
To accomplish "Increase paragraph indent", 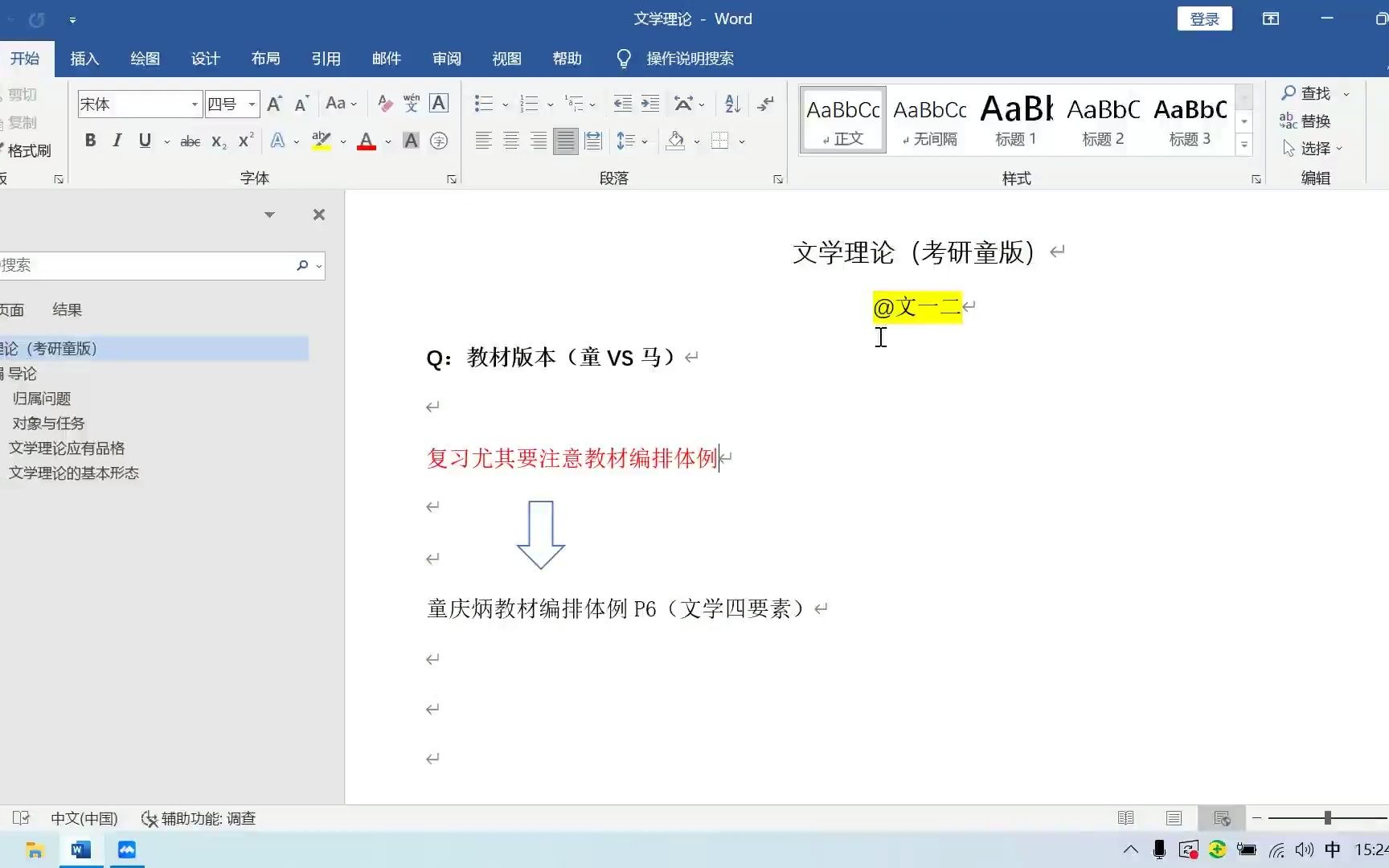I will tap(650, 103).
